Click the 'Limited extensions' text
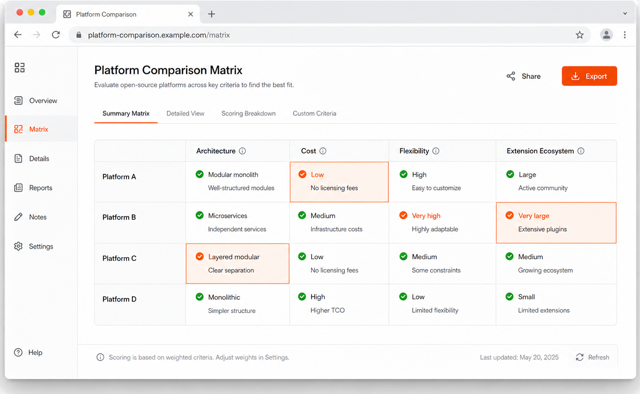640x394 pixels. click(x=544, y=310)
